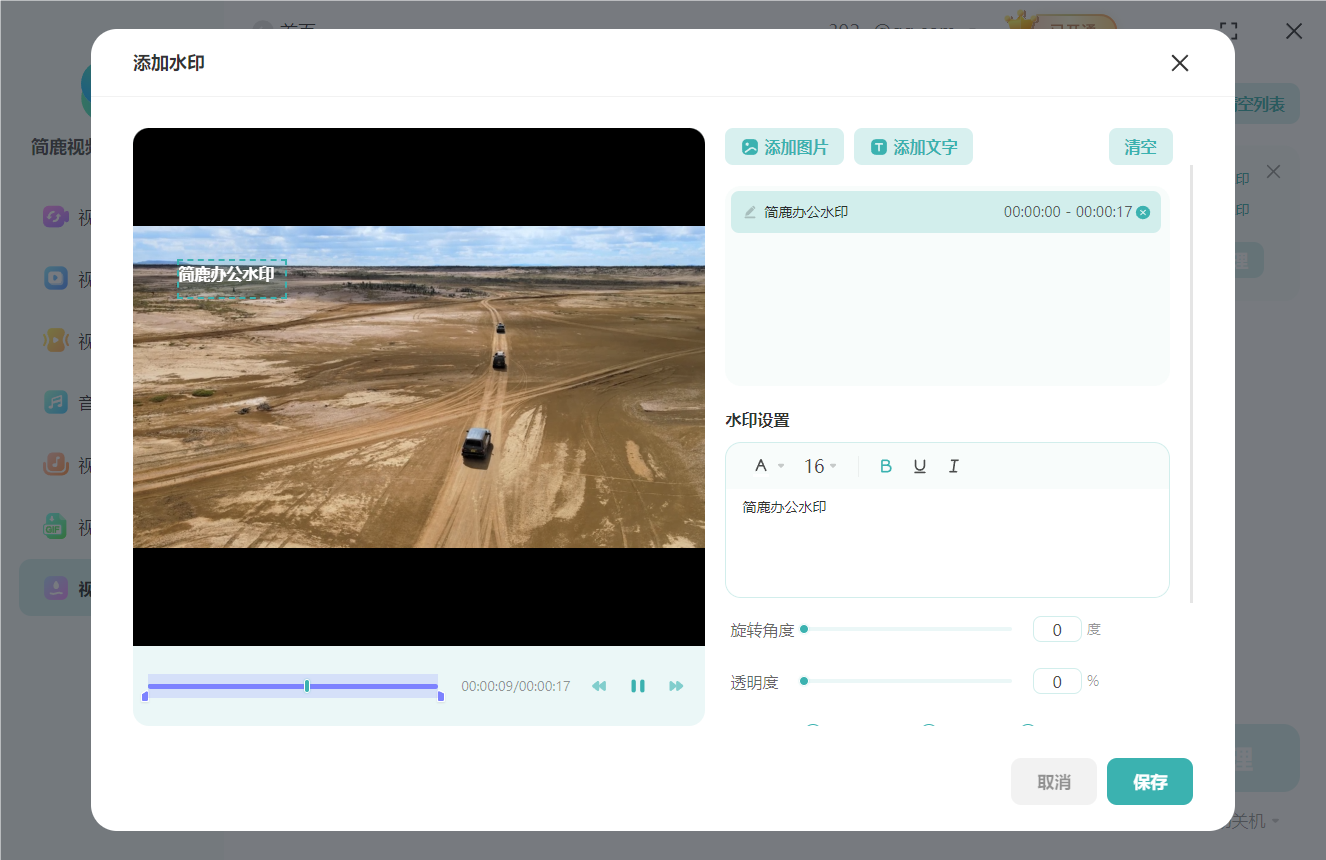
Task: Click the rewind button in the player
Action: click(x=599, y=686)
